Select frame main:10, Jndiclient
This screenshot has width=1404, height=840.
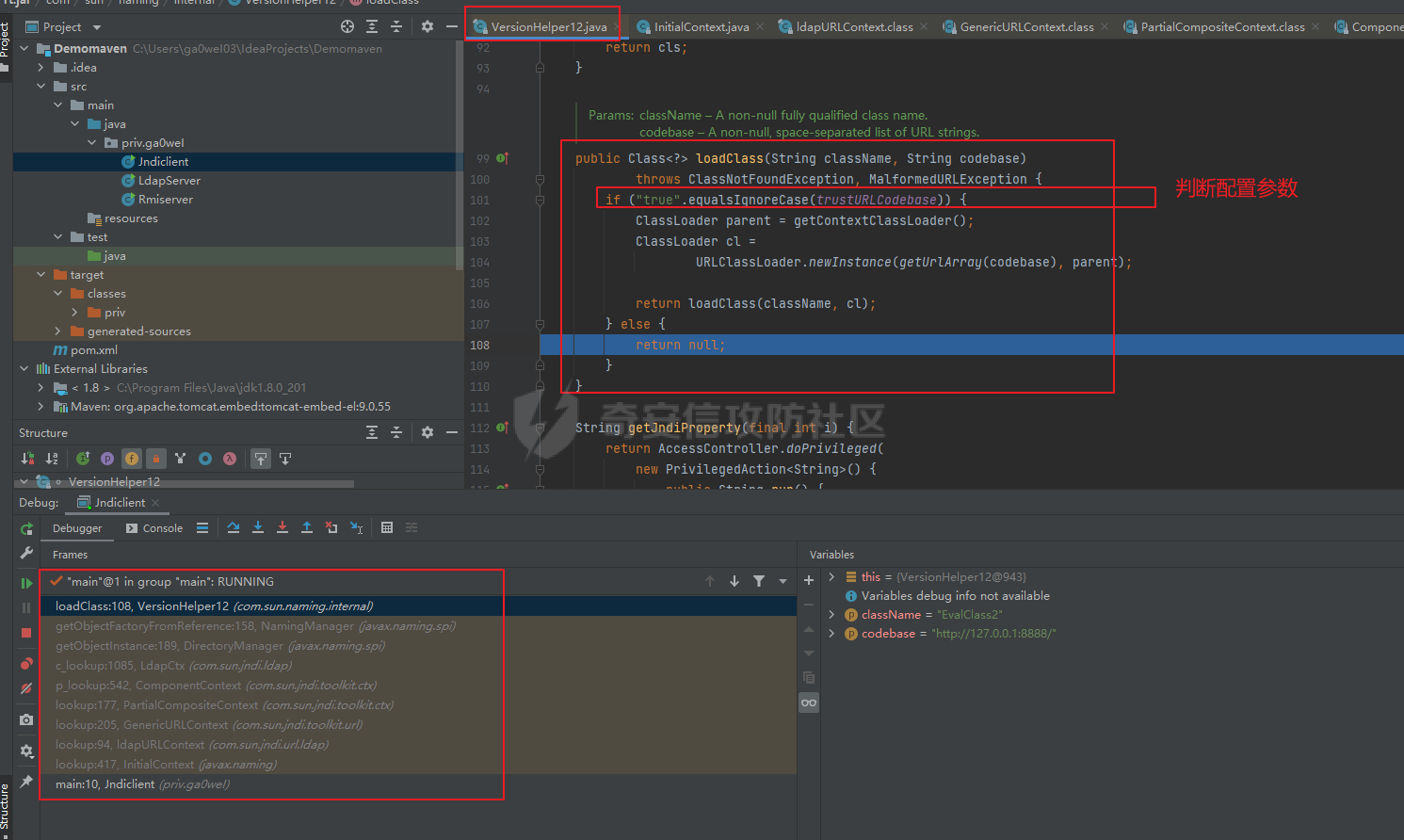tap(418, 783)
